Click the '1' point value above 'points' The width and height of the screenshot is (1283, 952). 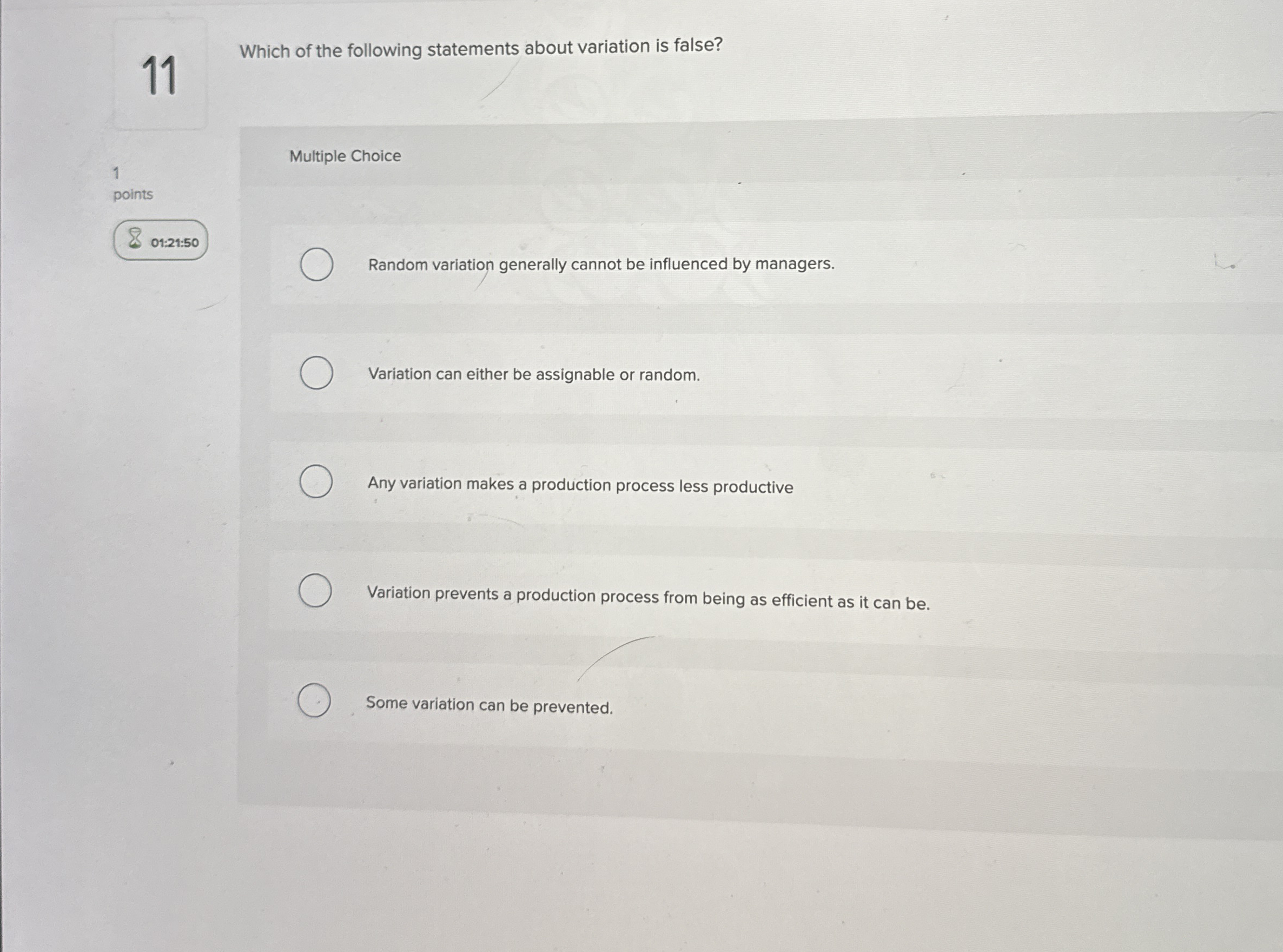(116, 174)
